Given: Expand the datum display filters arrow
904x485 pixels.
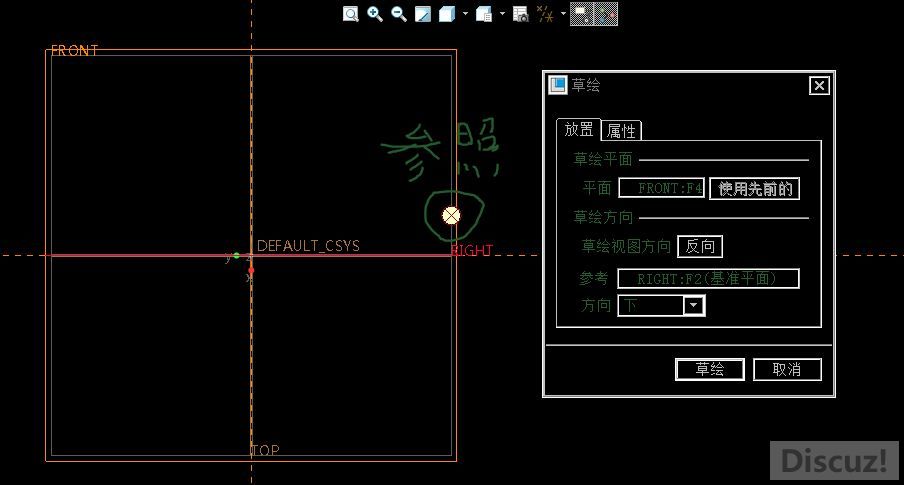Looking at the screenshot, I should 563,13.
